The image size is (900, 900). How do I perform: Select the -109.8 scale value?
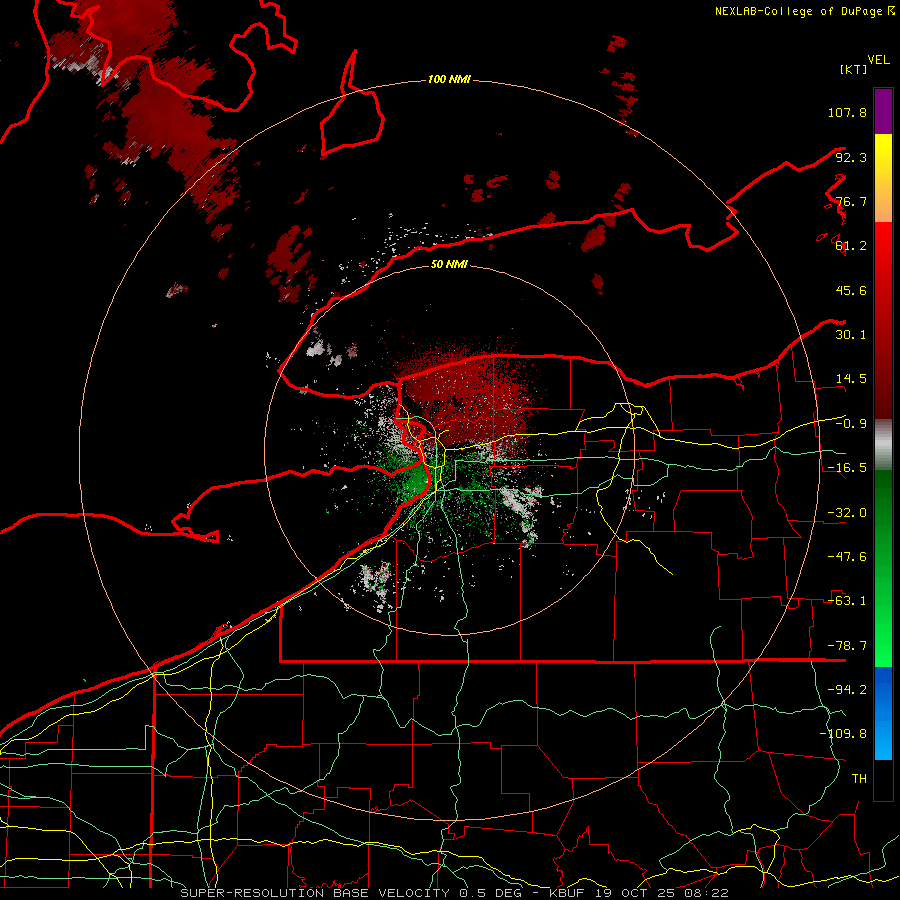[x=843, y=734]
